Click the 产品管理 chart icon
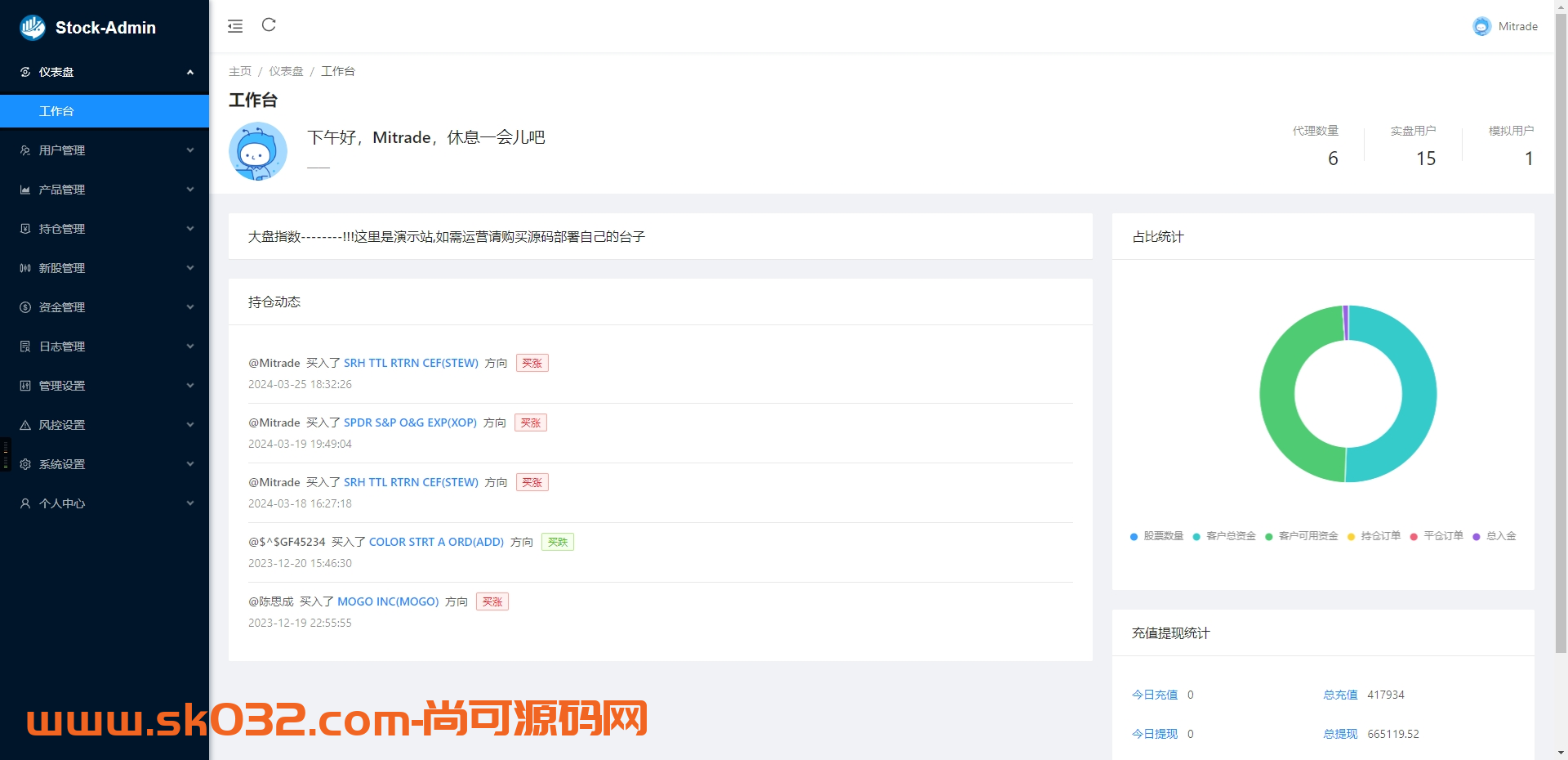Screen dimensions: 1568x760 pyautogui.click(x=25, y=190)
